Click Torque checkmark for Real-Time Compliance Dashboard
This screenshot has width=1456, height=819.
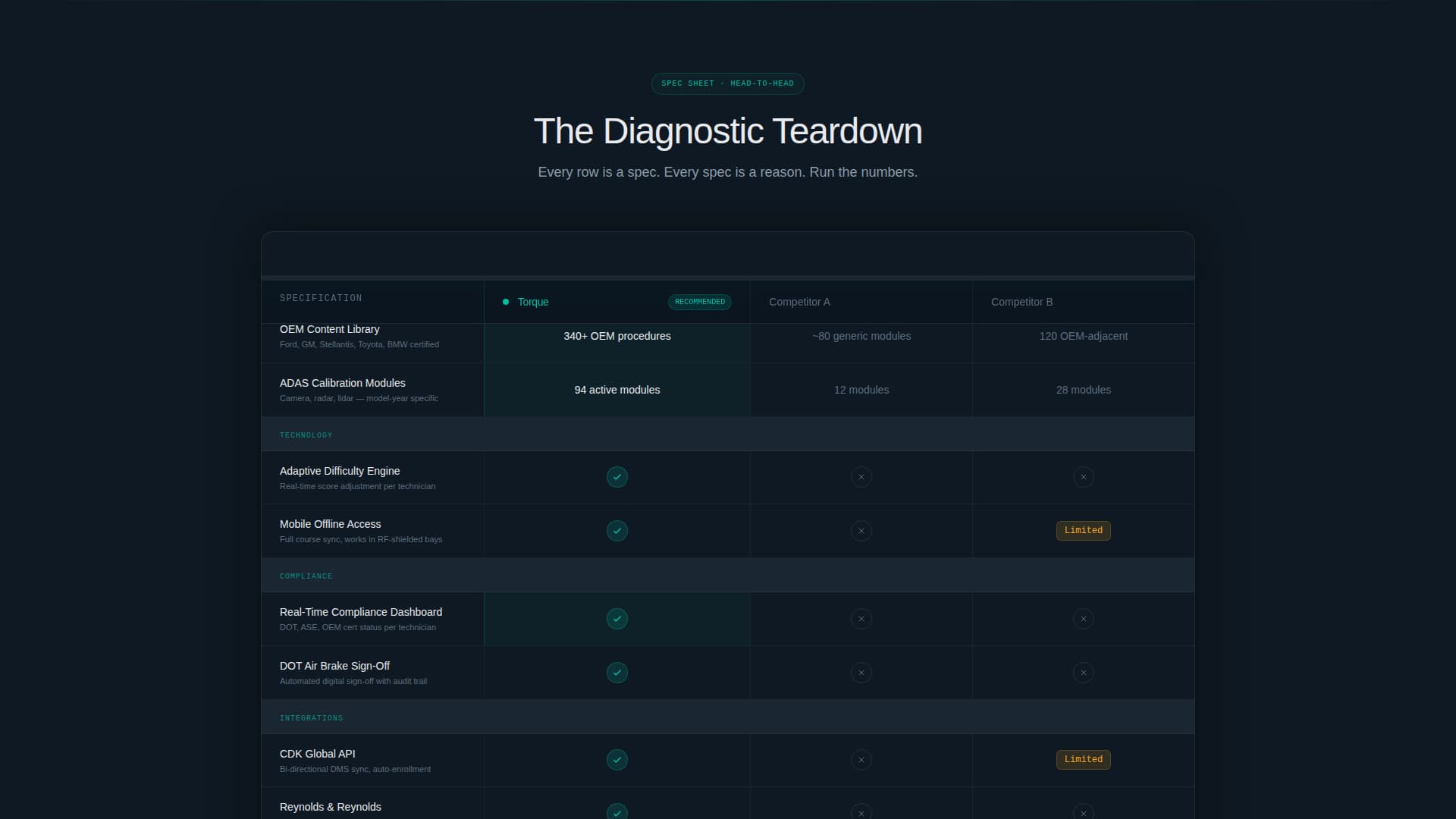(x=617, y=619)
